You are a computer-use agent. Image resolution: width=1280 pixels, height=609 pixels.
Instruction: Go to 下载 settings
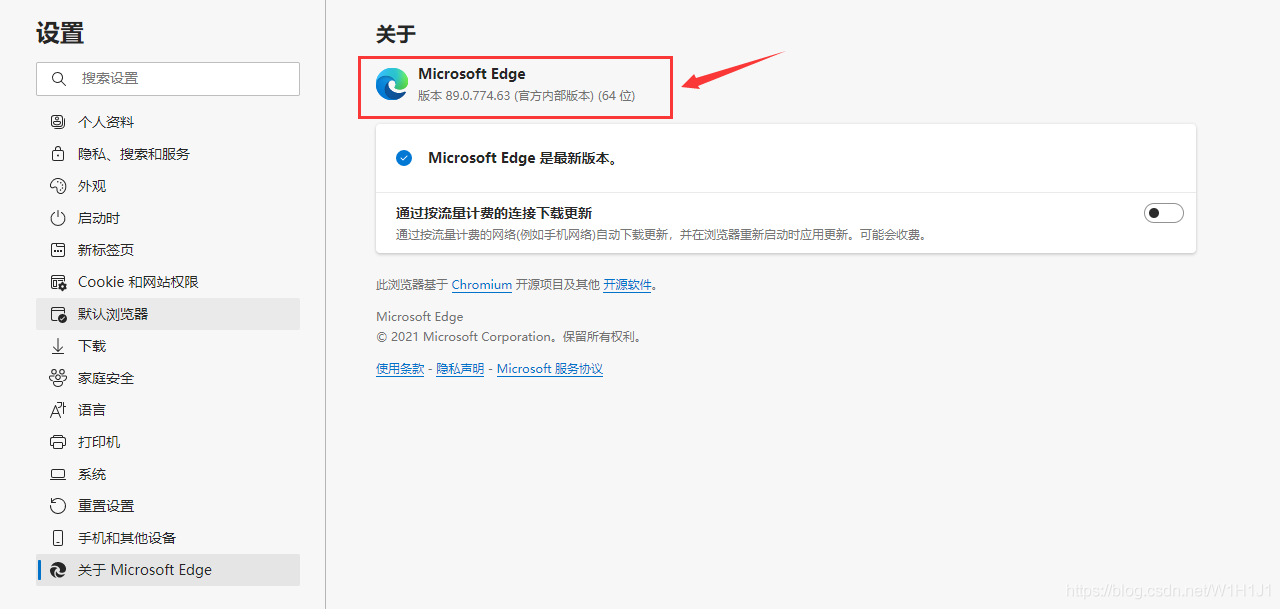pyautogui.click(x=168, y=346)
